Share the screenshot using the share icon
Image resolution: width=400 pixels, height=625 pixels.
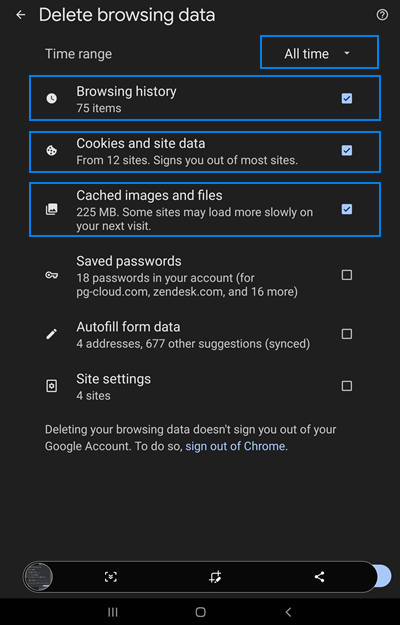point(319,577)
